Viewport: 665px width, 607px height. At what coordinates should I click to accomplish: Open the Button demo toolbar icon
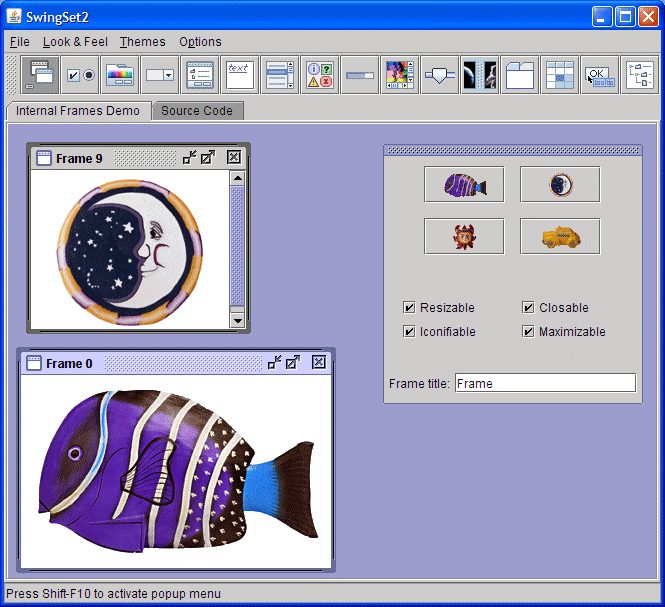tap(80, 75)
